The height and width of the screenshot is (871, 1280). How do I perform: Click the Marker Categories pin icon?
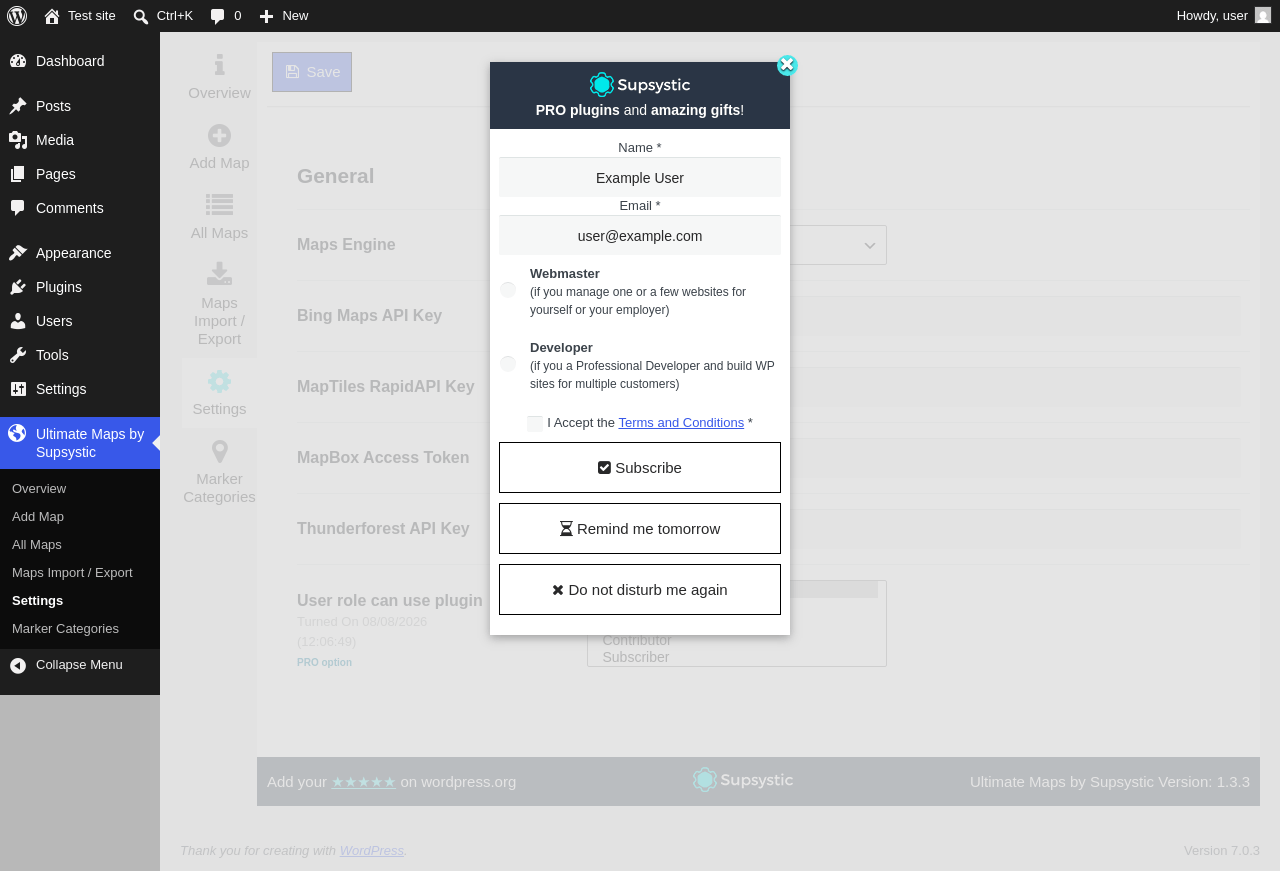[220, 451]
